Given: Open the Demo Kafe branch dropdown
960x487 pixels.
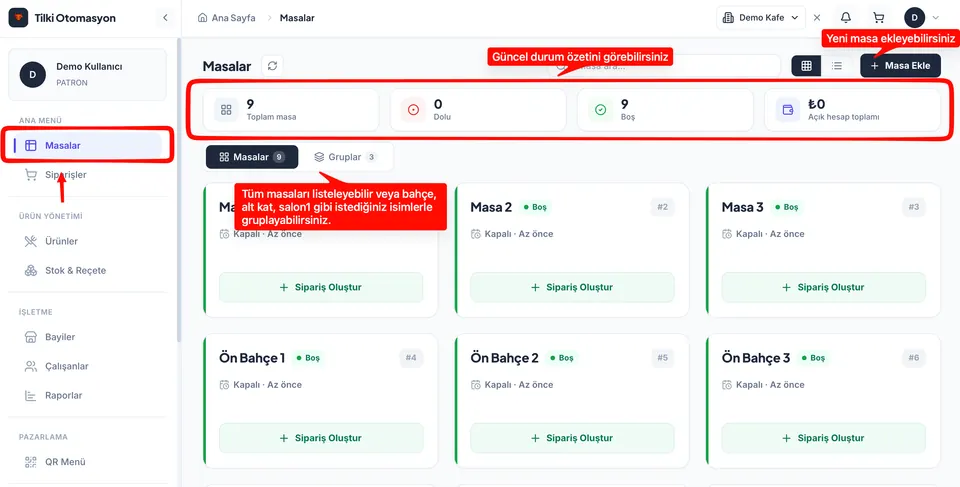Looking at the screenshot, I should tap(760, 18).
